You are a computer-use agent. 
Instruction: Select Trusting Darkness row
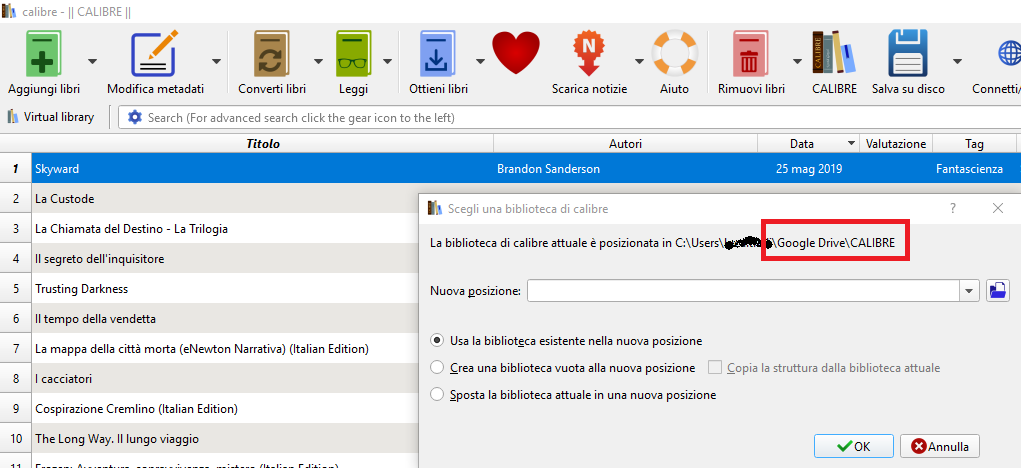(x=225, y=288)
